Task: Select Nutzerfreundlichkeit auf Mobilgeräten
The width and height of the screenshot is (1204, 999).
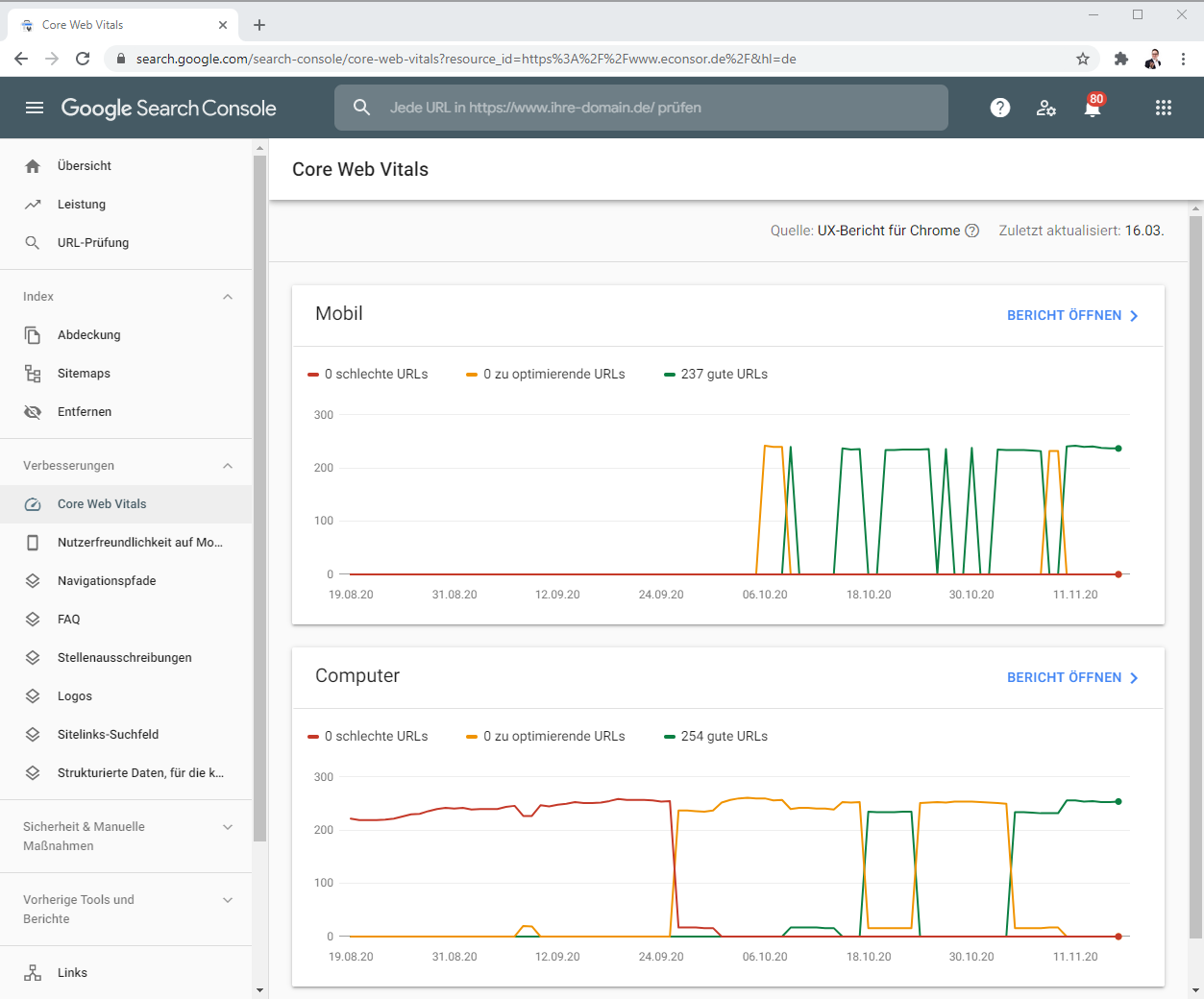Action: pyautogui.click(x=128, y=542)
